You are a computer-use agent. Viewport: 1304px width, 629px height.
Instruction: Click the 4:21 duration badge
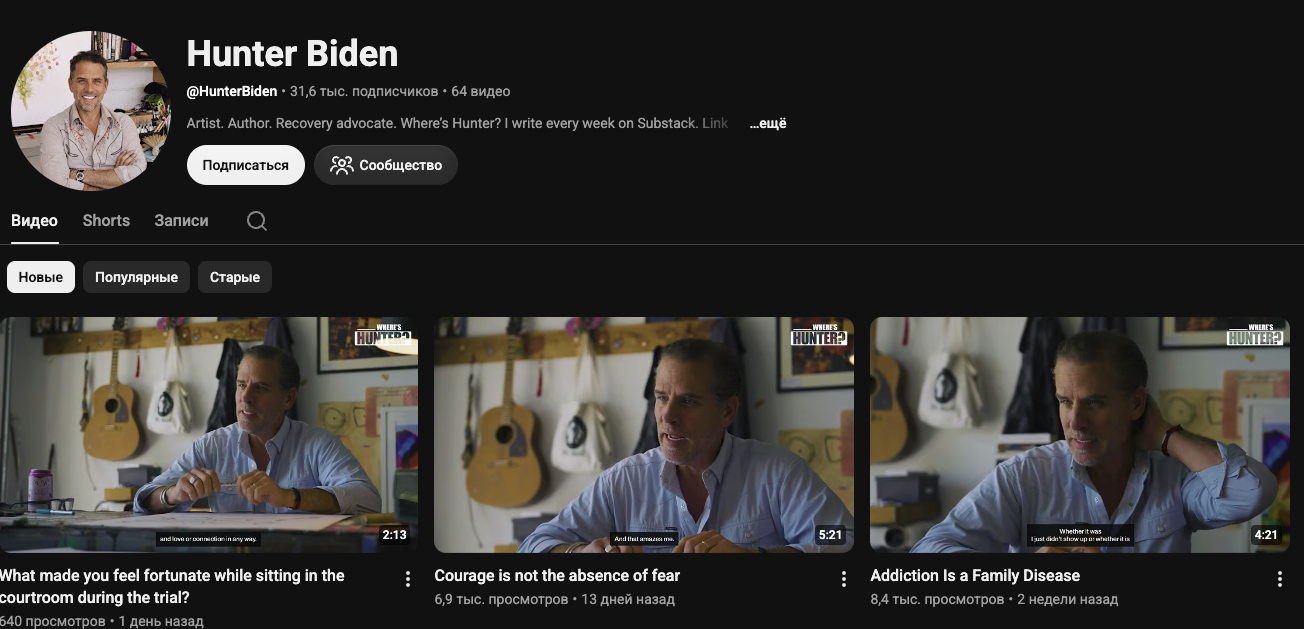coord(1266,535)
